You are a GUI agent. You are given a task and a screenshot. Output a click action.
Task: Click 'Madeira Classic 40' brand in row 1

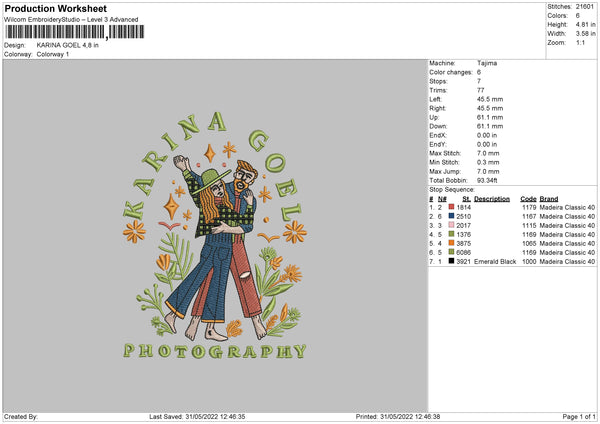[x=567, y=207]
